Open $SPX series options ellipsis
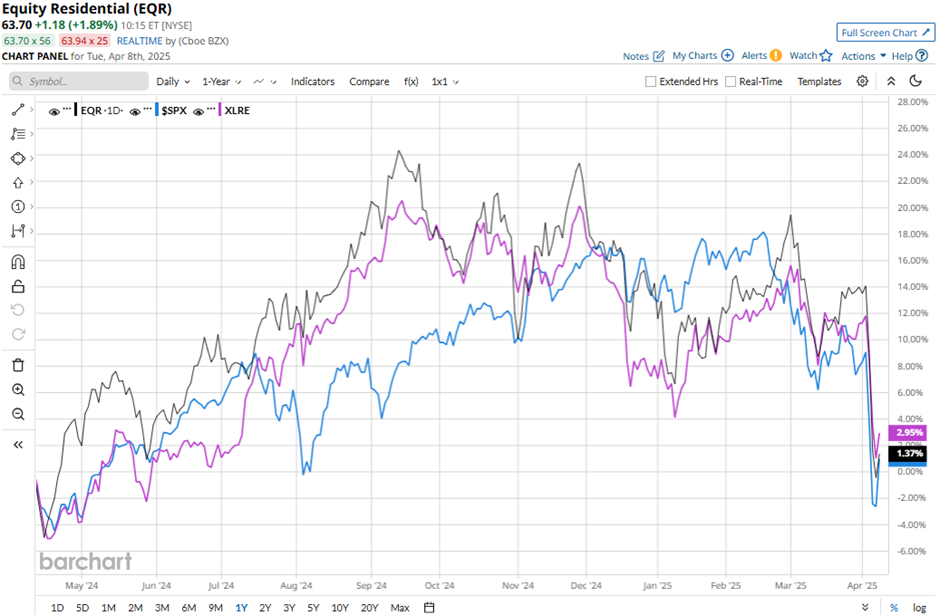The height and width of the screenshot is (615, 940). click(147, 109)
